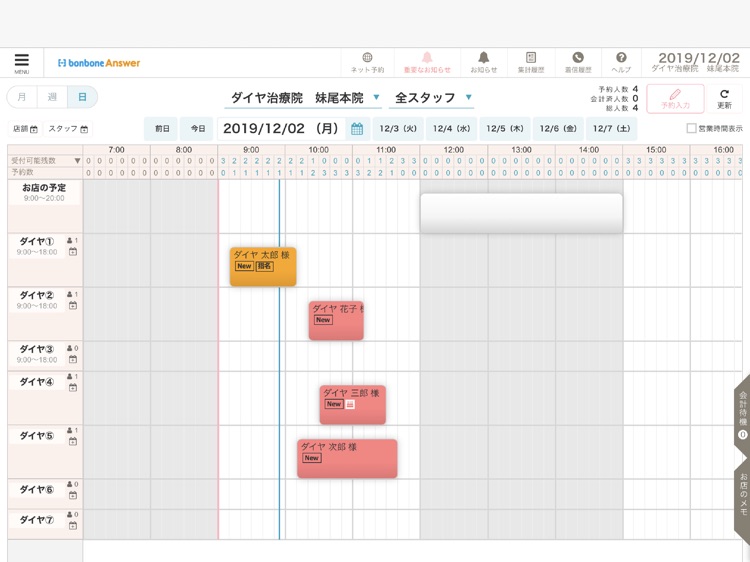Toggle the スタッフ view button

[x=68, y=129]
